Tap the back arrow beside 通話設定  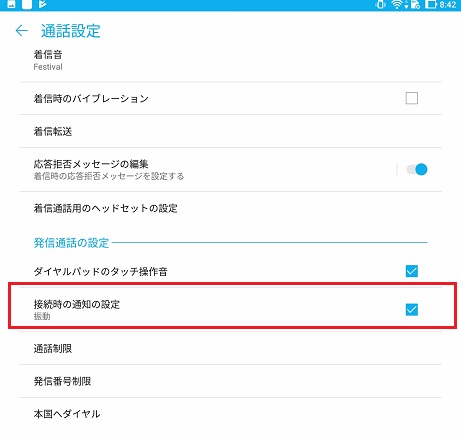[22, 31]
